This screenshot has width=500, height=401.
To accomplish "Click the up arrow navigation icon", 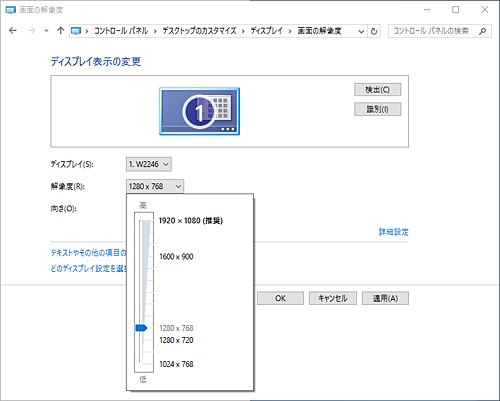I will tap(60, 31).
